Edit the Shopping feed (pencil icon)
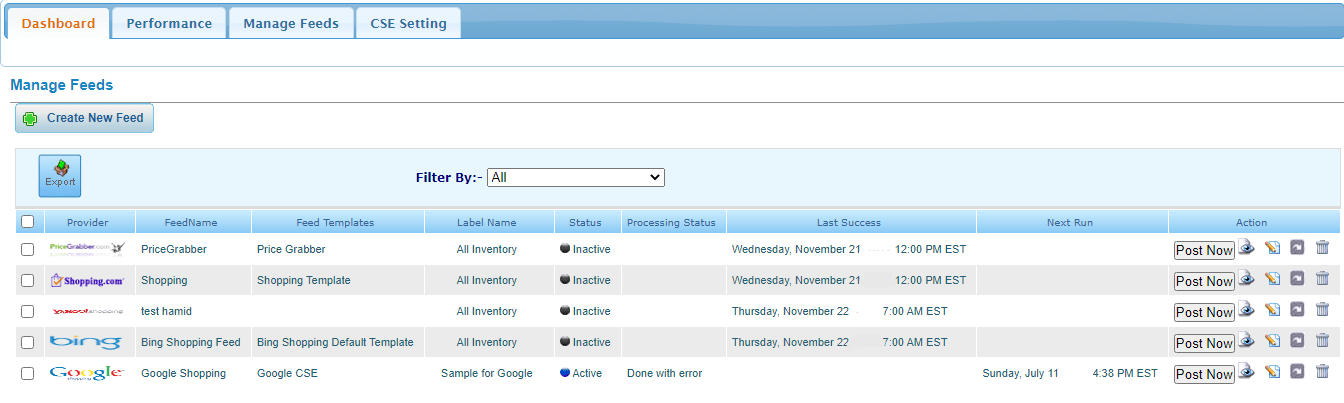1344x403 pixels. 1273,279
